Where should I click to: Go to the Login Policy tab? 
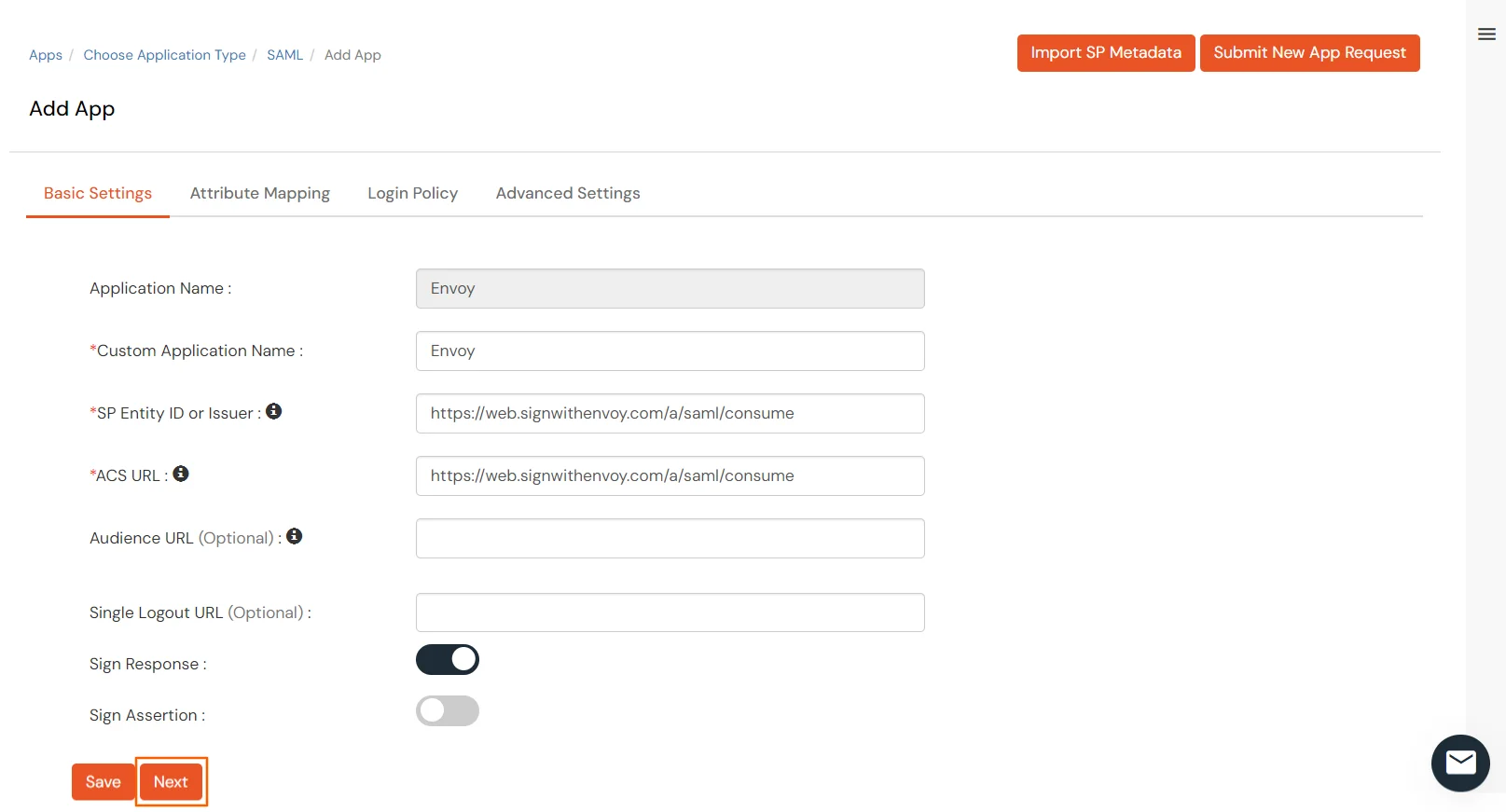point(413,193)
